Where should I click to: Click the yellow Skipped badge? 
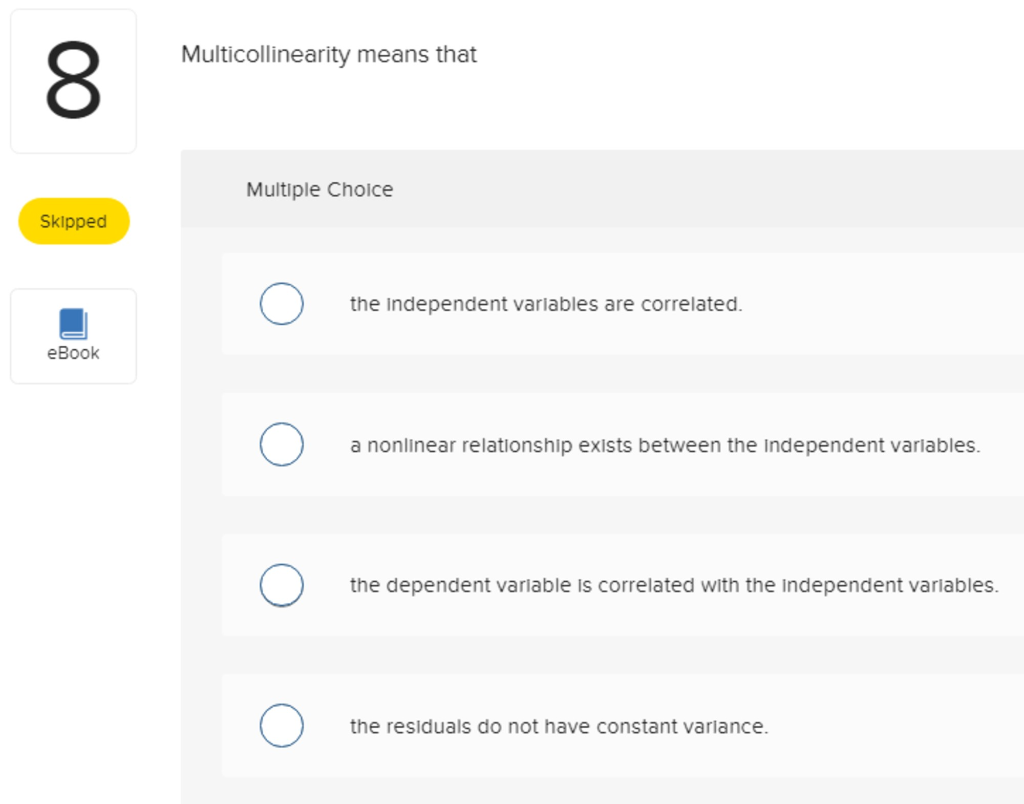73,221
